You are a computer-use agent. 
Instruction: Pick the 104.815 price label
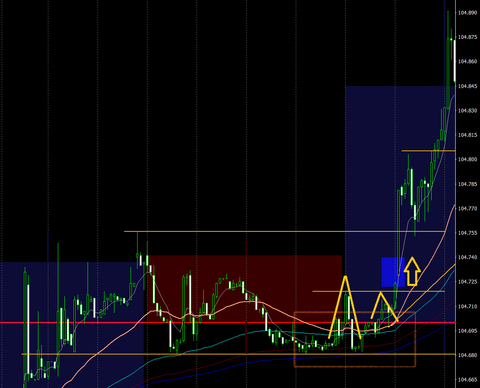tap(467, 135)
